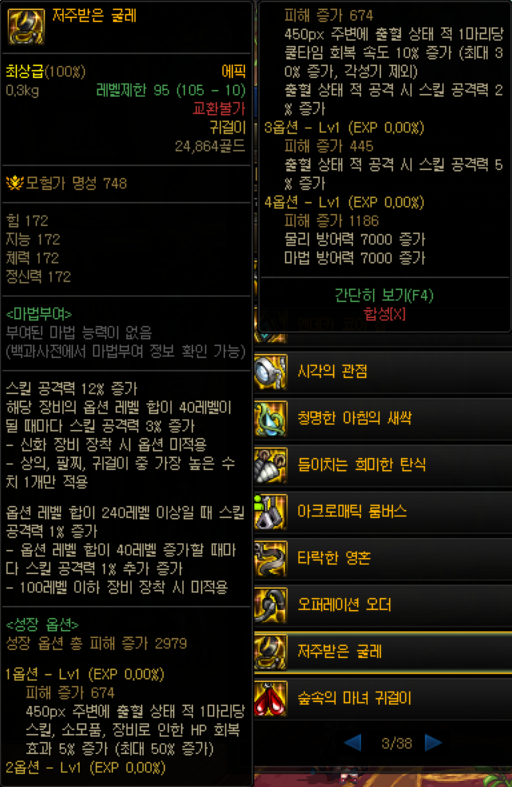Image resolution: width=512 pixels, height=787 pixels.
Task: Select 아크로매틱 룸버스 list entry
Action: click(x=383, y=512)
